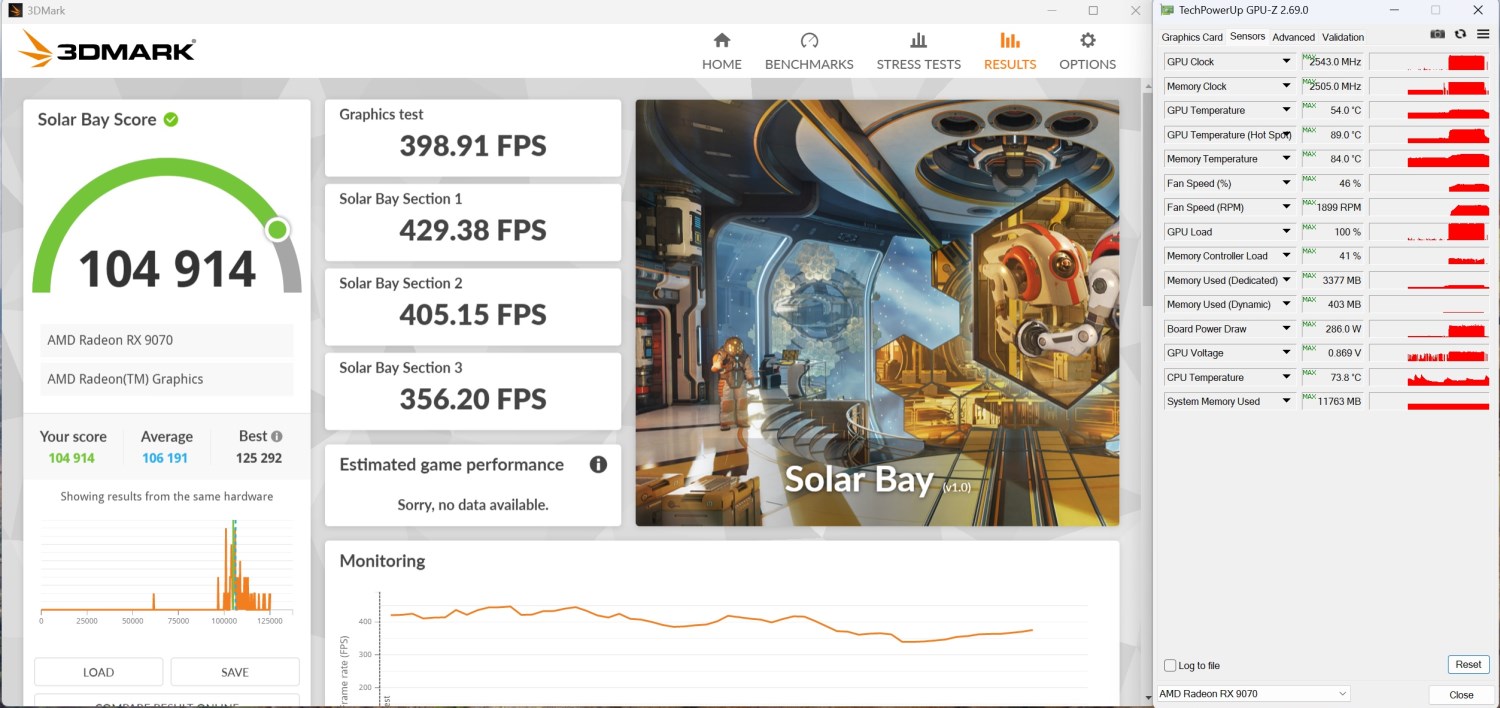Open the GPU Clock sensor dropdown
The width and height of the screenshot is (1500, 708).
pyautogui.click(x=1287, y=62)
